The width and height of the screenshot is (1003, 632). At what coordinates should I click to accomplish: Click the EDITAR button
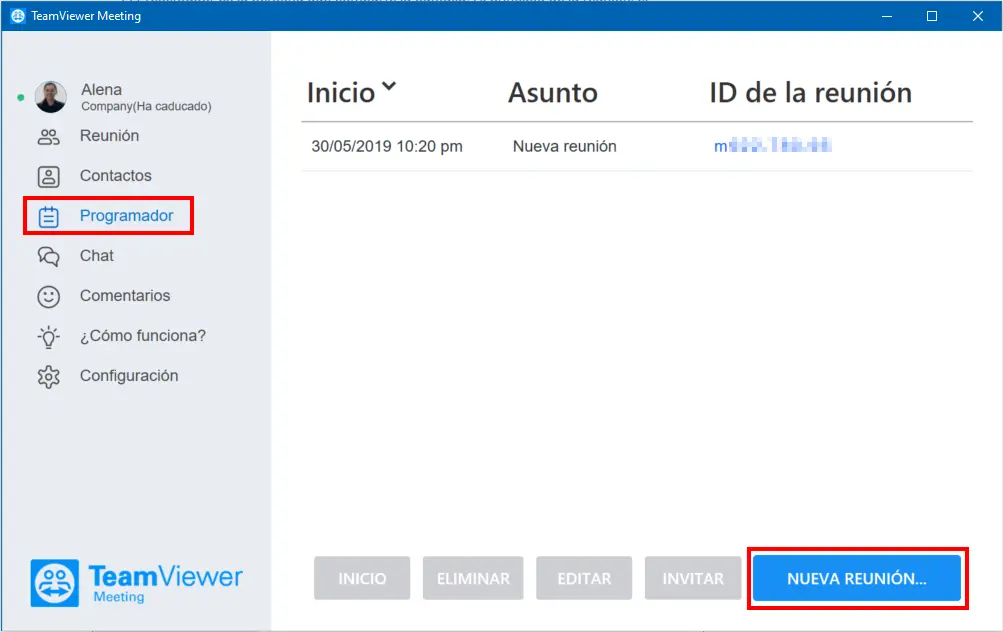point(584,578)
